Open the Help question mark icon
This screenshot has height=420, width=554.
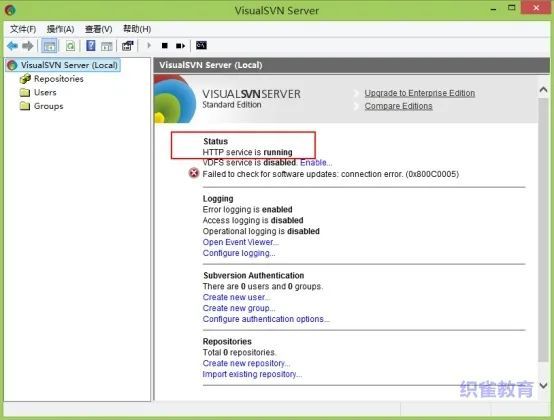91,46
